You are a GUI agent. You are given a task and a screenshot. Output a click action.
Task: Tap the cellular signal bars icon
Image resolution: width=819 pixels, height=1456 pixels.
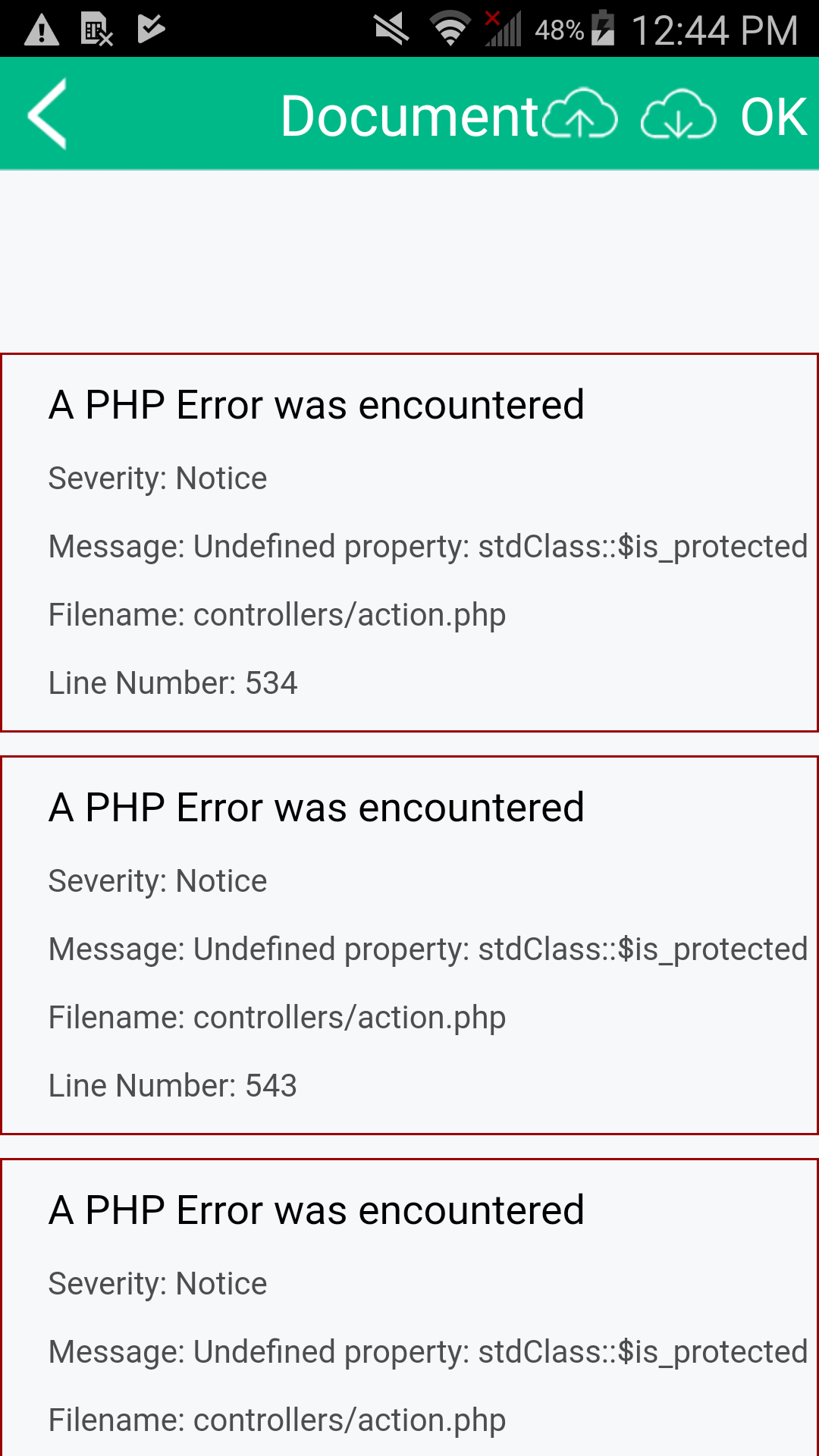coord(503,29)
